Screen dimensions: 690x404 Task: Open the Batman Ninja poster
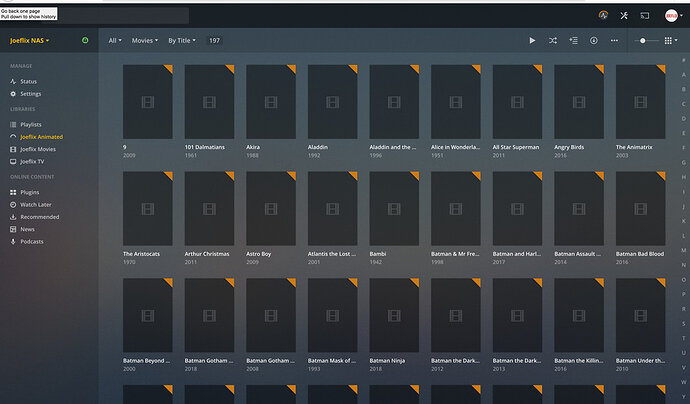click(x=394, y=315)
